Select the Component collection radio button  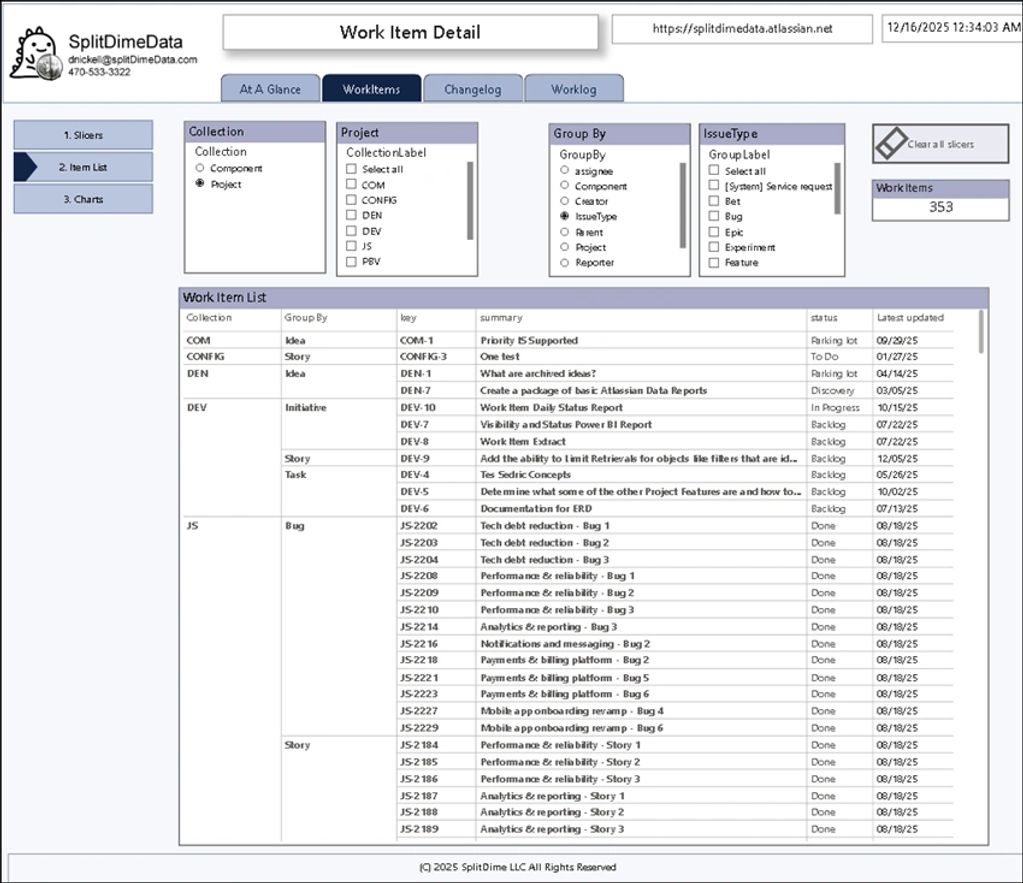201,169
